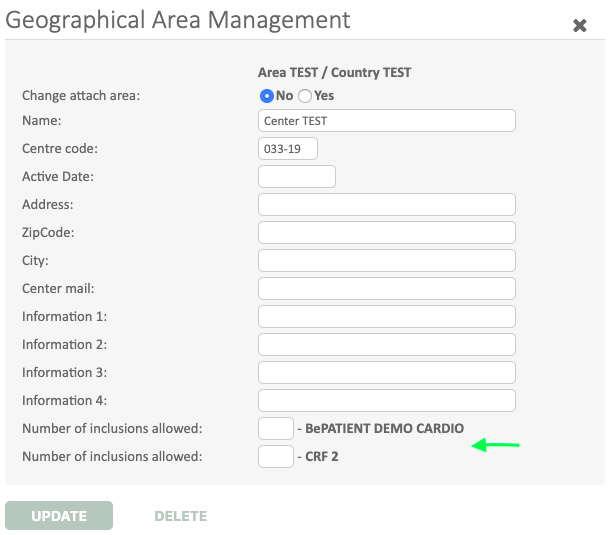The width and height of the screenshot is (614, 535).
Task: Click inclusions box for BePATIENT DEMO CARDIO
Action: 275,429
